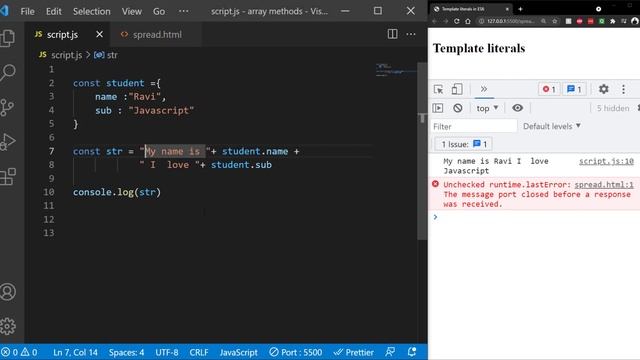Open the spread.html:1 source link
This screenshot has width=640, height=360.
[604, 184]
